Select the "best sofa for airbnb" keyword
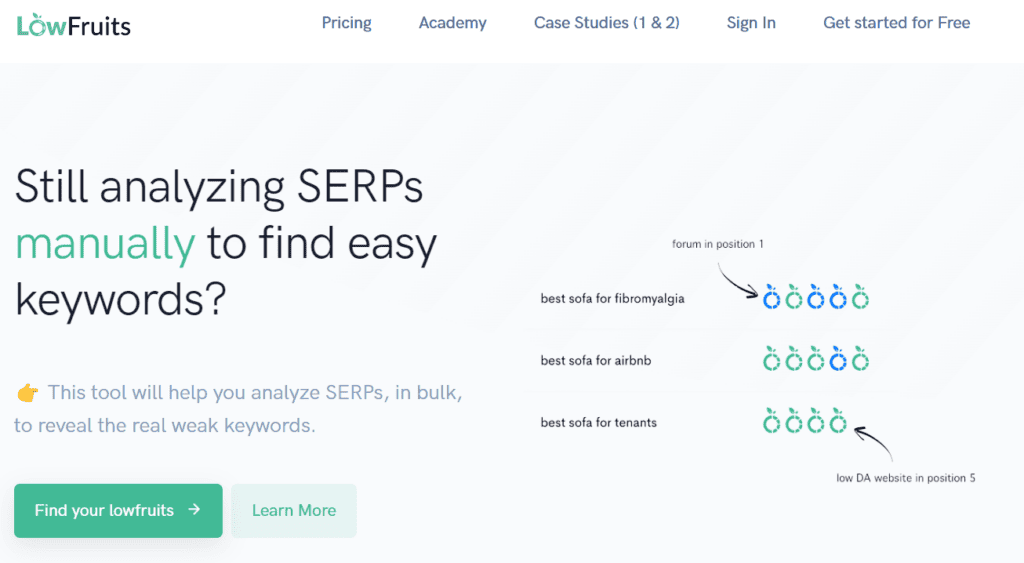1024x563 pixels. pyautogui.click(x=595, y=360)
